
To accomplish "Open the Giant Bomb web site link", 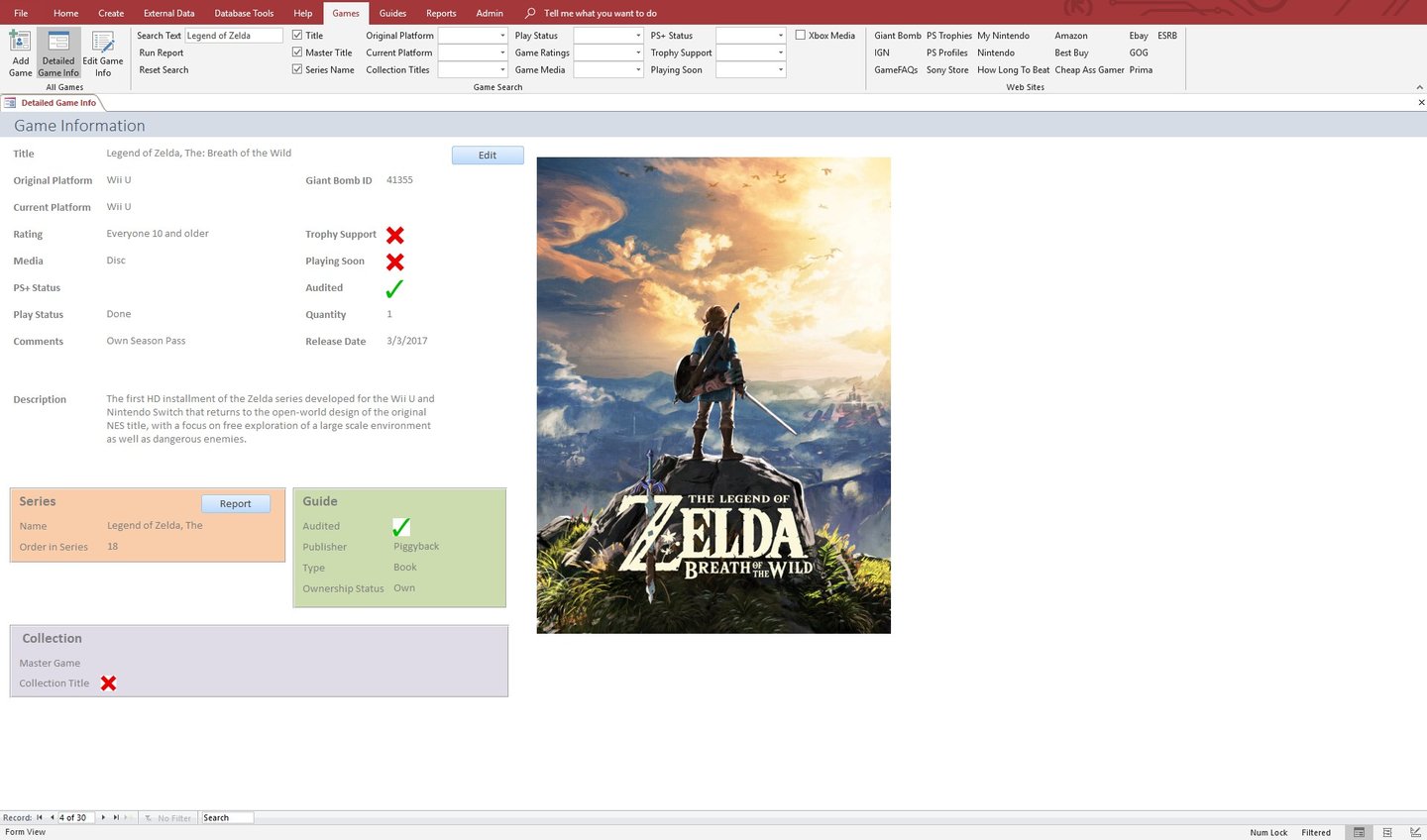I will click(x=898, y=36).
